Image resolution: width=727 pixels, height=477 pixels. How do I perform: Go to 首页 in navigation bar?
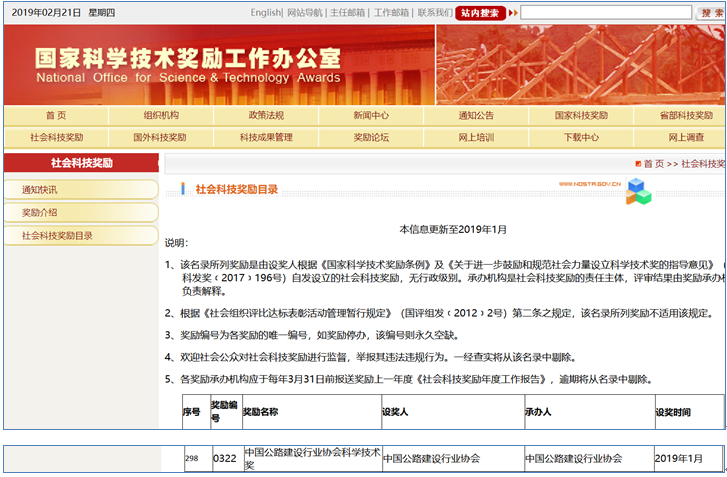56,115
